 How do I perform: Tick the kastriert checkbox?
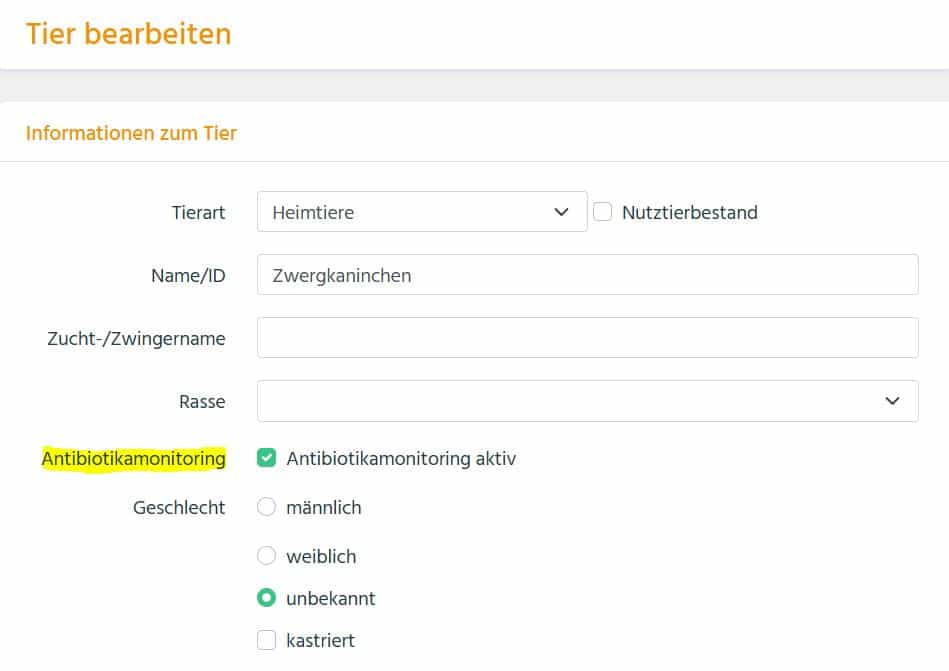pos(266,640)
